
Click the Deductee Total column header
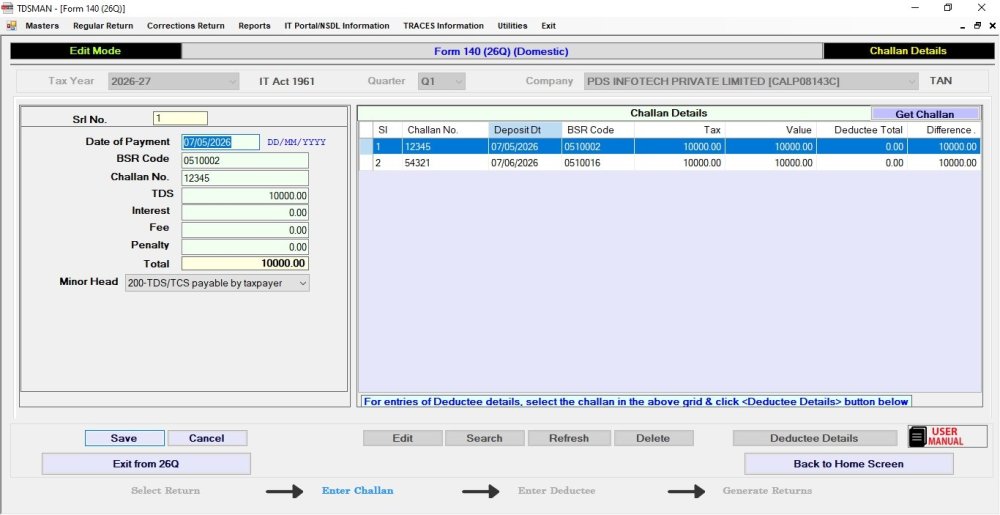pyautogui.click(x=862, y=130)
